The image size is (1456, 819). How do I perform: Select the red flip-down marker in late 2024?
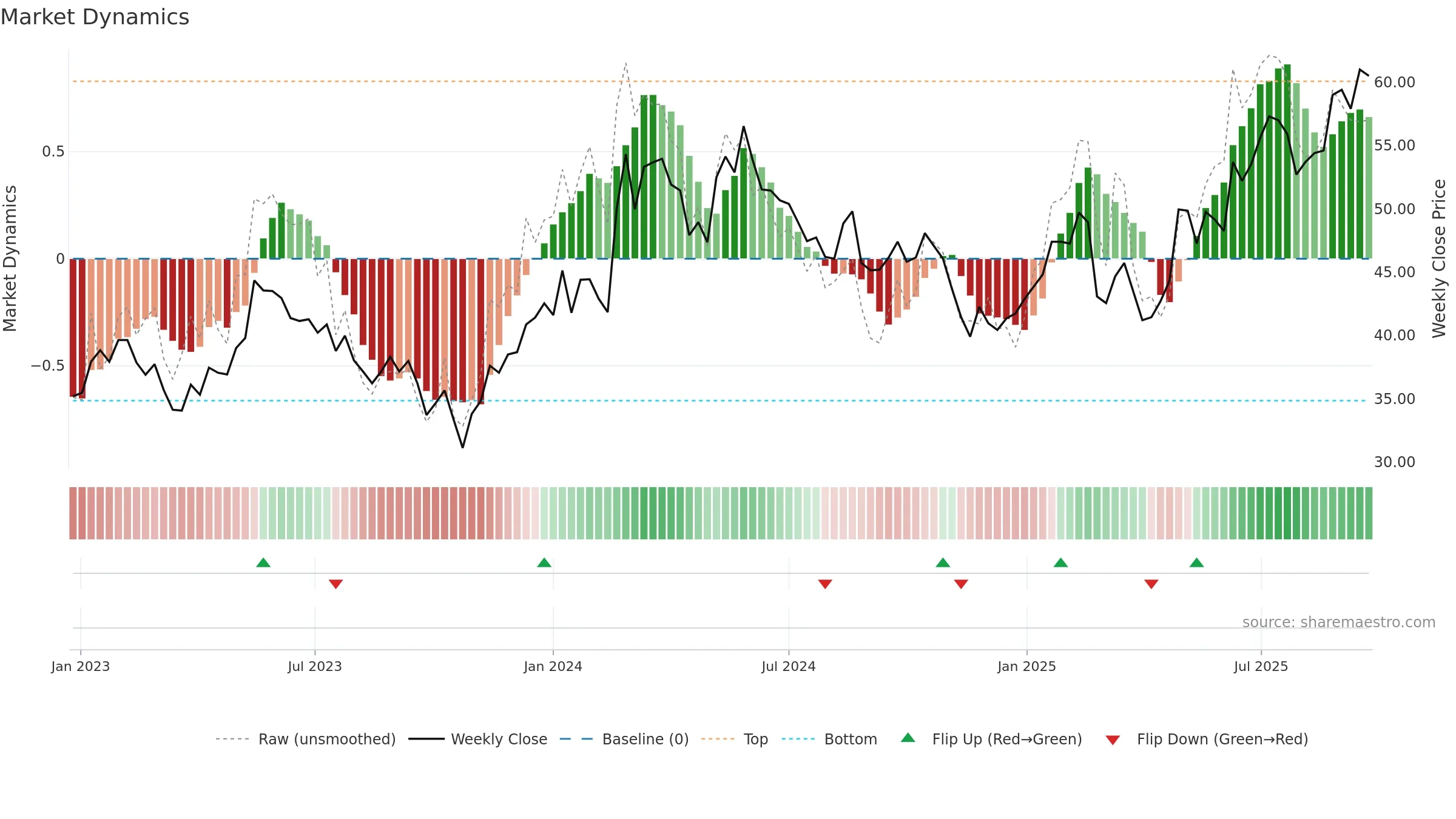click(x=961, y=584)
